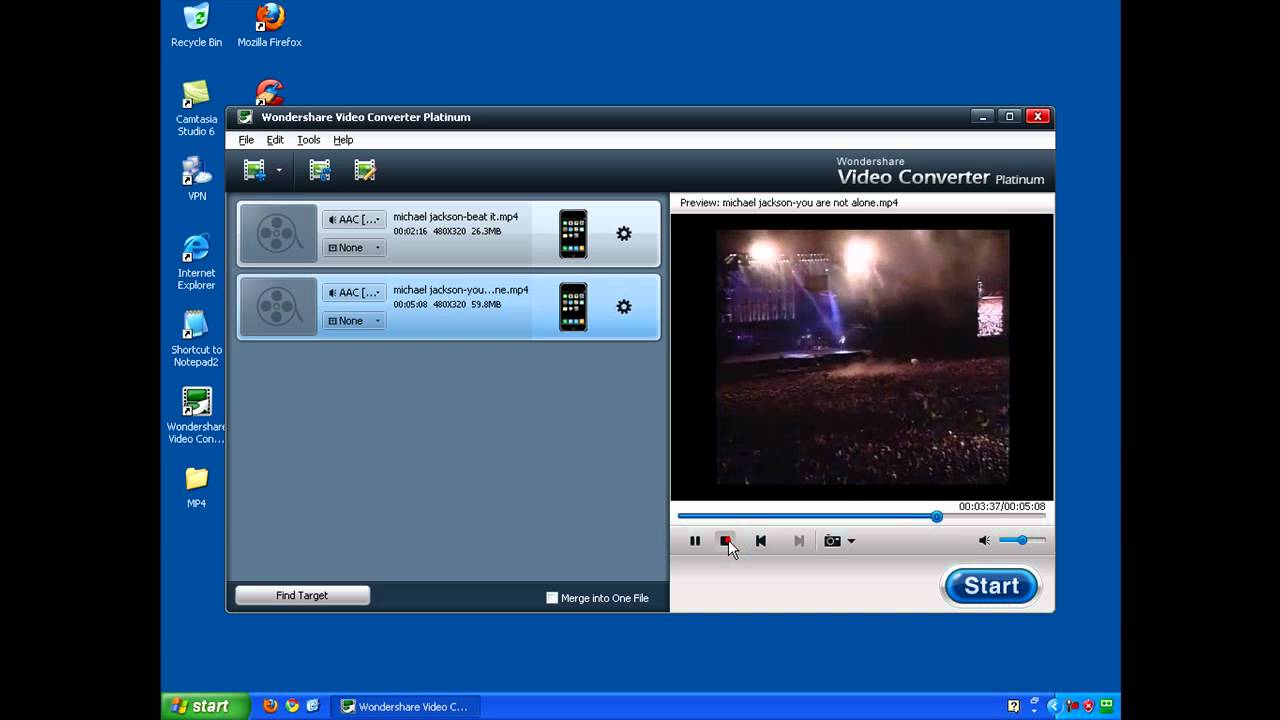Click file name michael jackson-beat it.mp4
Screen dimensions: 1280x720
(455, 217)
